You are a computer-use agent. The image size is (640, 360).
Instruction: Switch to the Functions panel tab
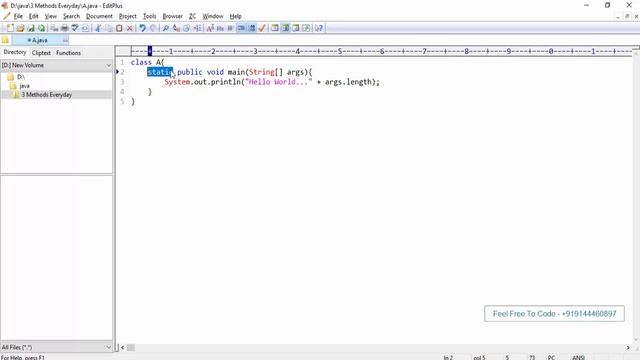tap(68, 53)
